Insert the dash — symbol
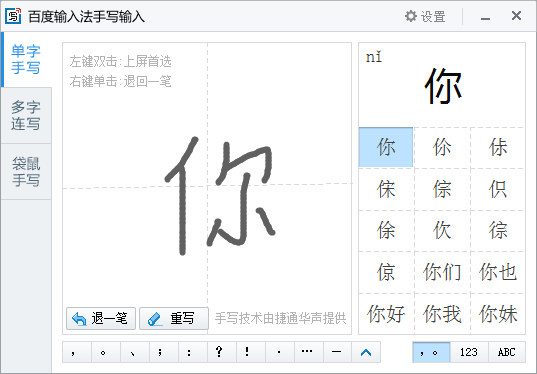 pos(337,352)
